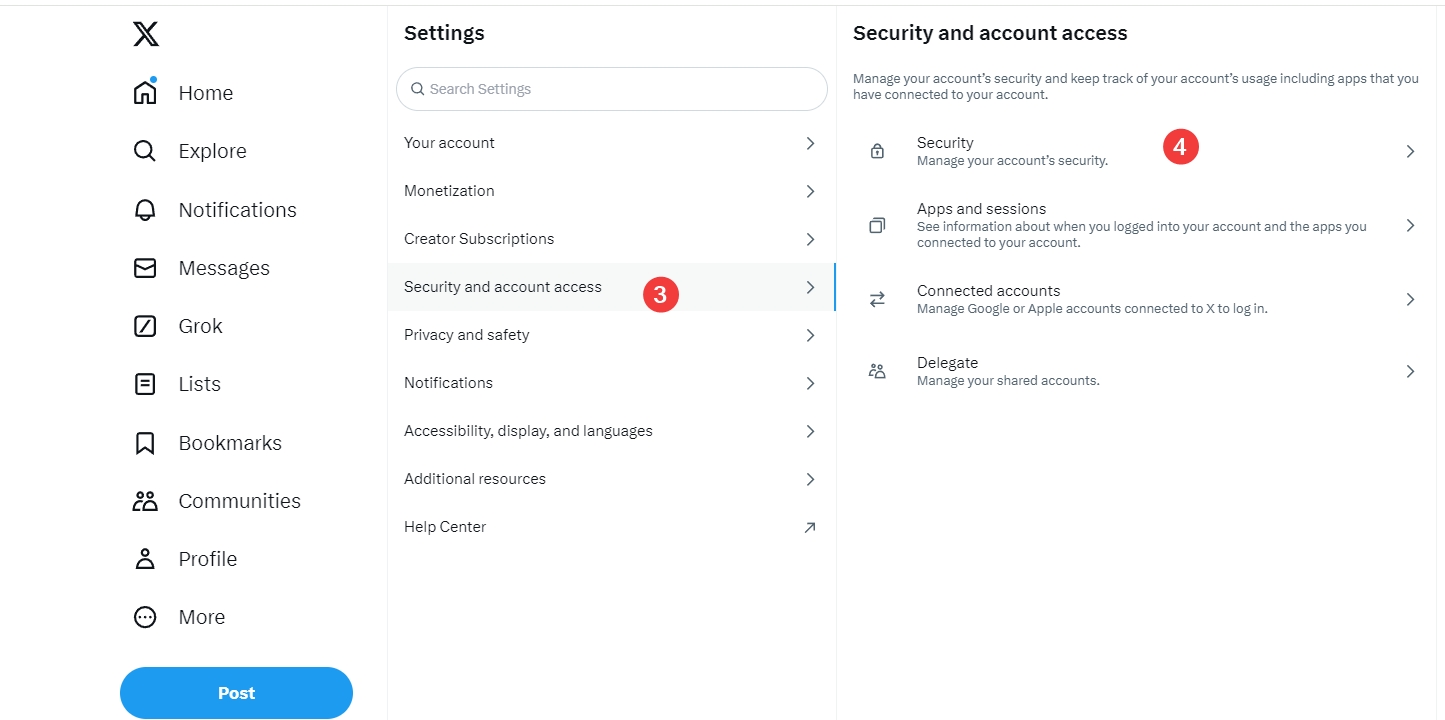Expand Privacy and safety chevron
The height and width of the screenshot is (720, 1445).
click(x=810, y=335)
